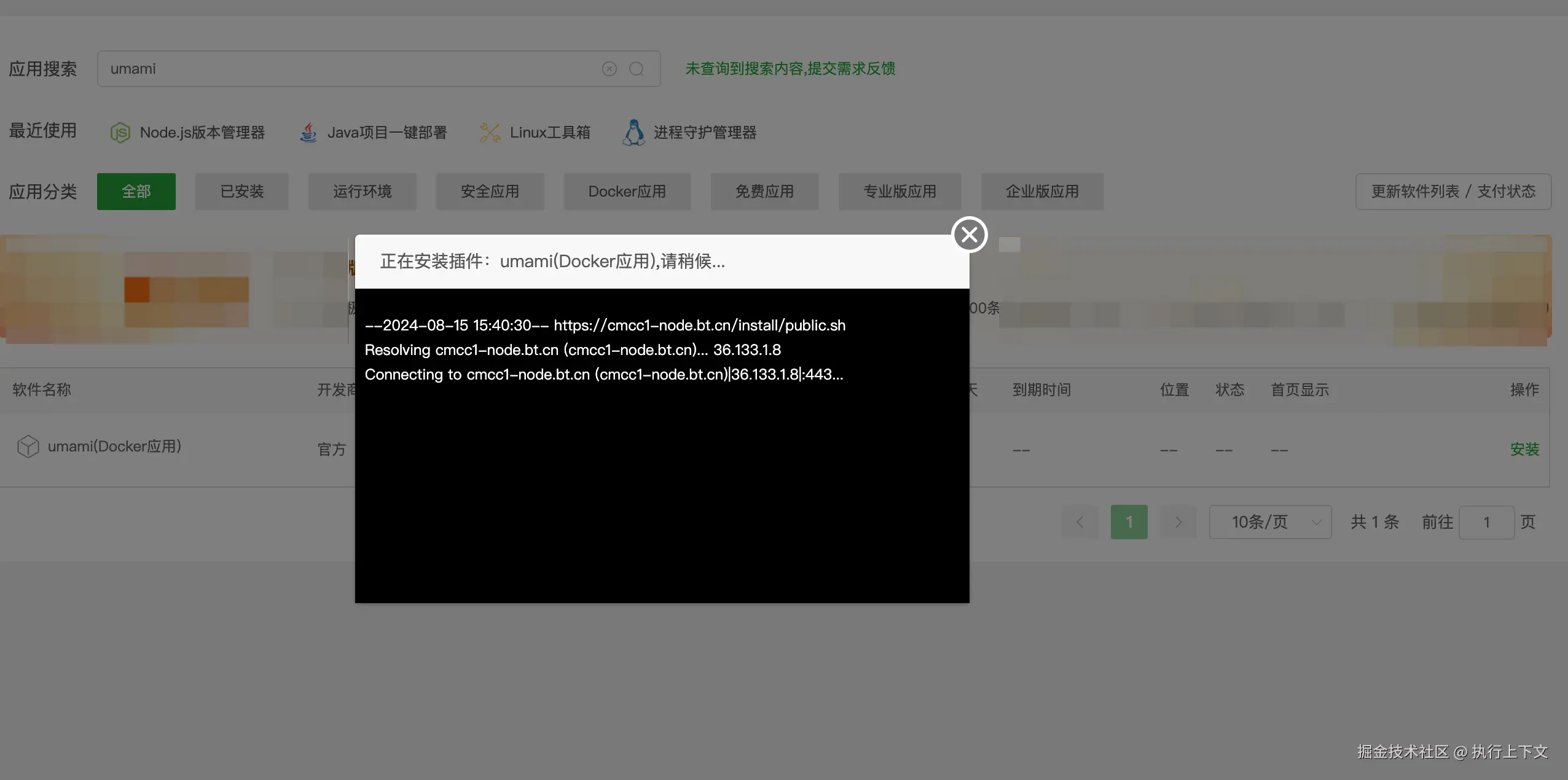Go to the previous page arrow

(x=1080, y=522)
